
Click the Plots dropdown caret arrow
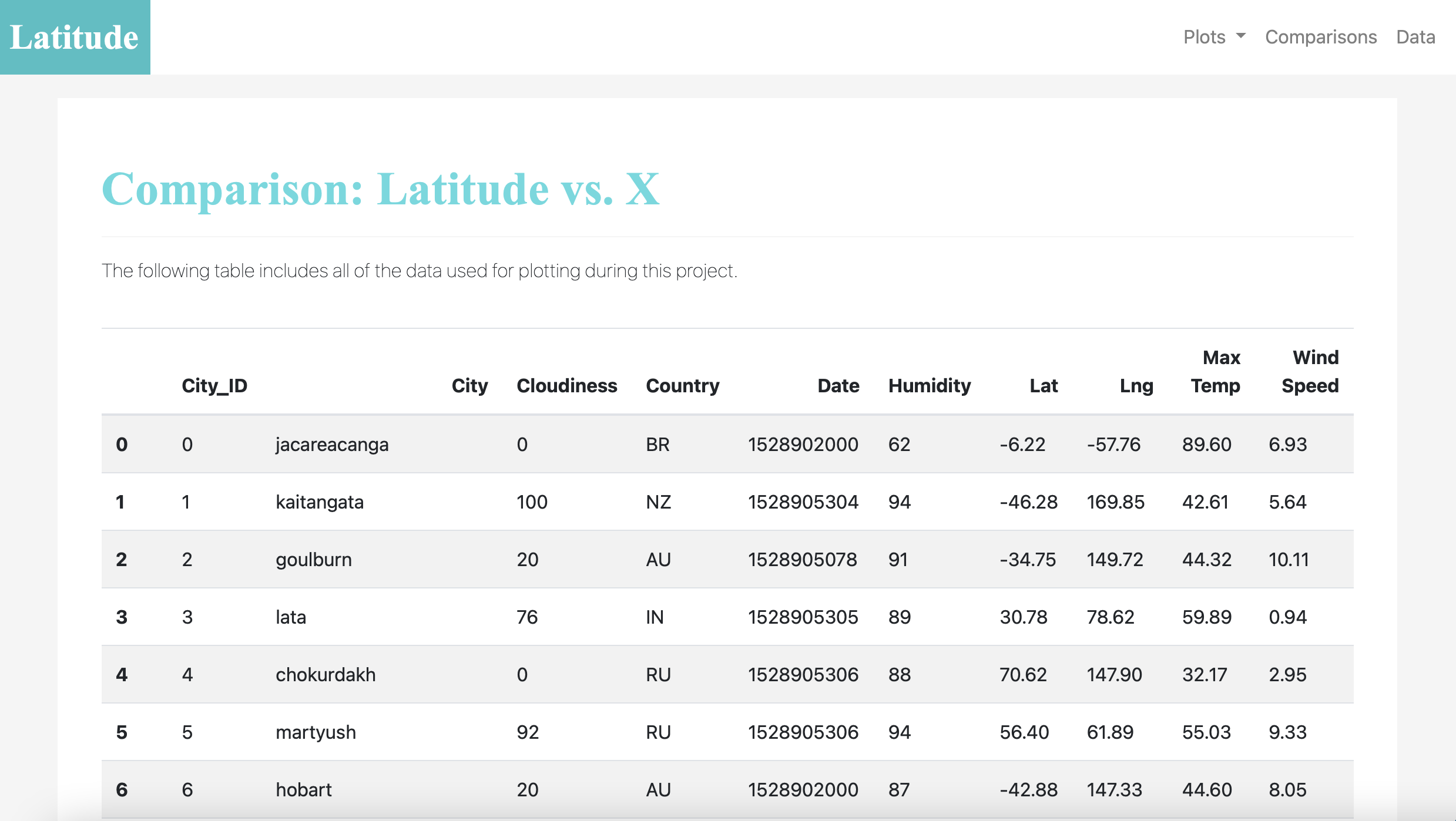[1241, 36]
